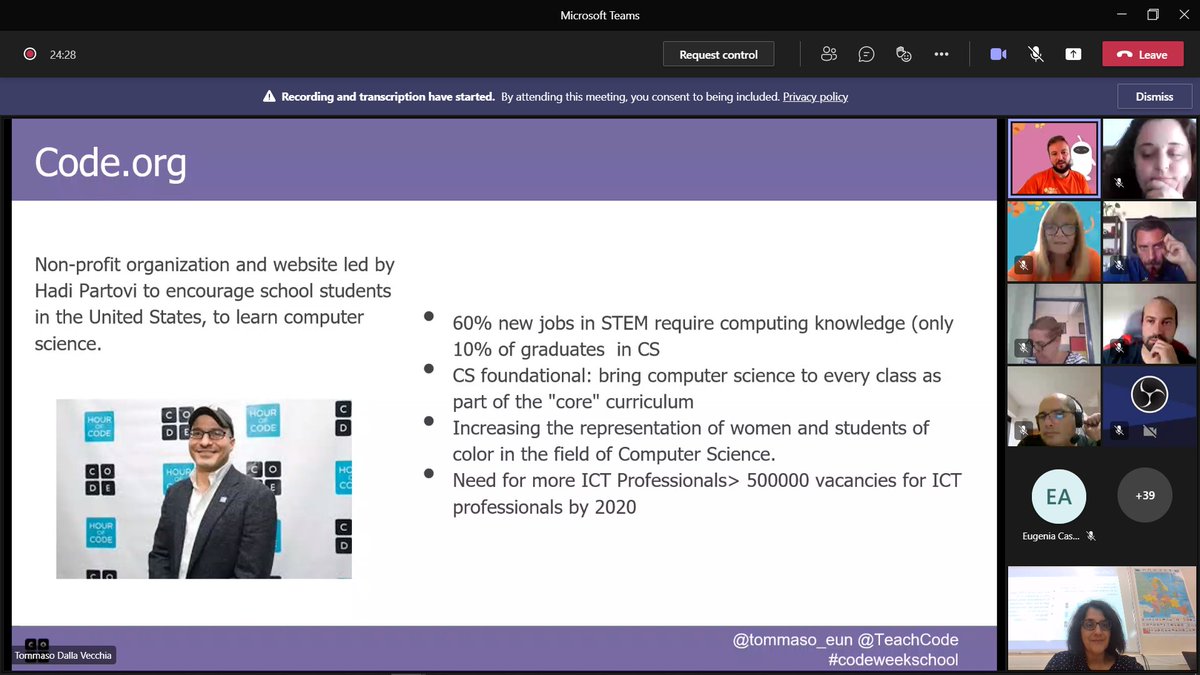The width and height of the screenshot is (1200, 675).
Task: Click the CS foundational bullet point
Action: pos(696,388)
